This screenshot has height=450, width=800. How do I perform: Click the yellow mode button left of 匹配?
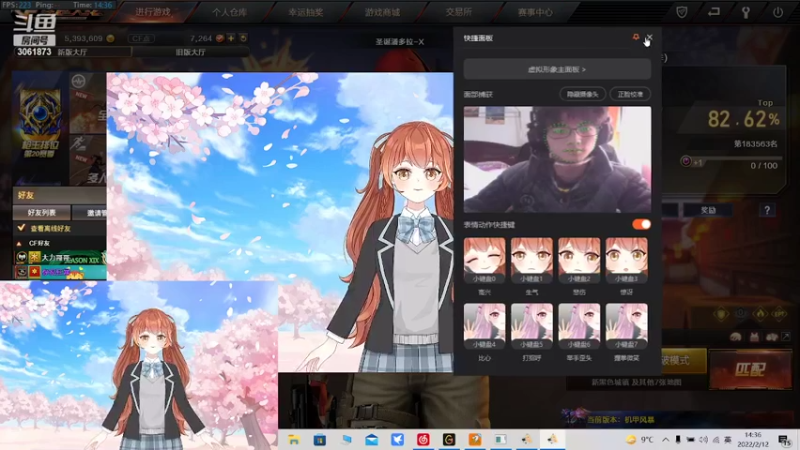[683, 361]
